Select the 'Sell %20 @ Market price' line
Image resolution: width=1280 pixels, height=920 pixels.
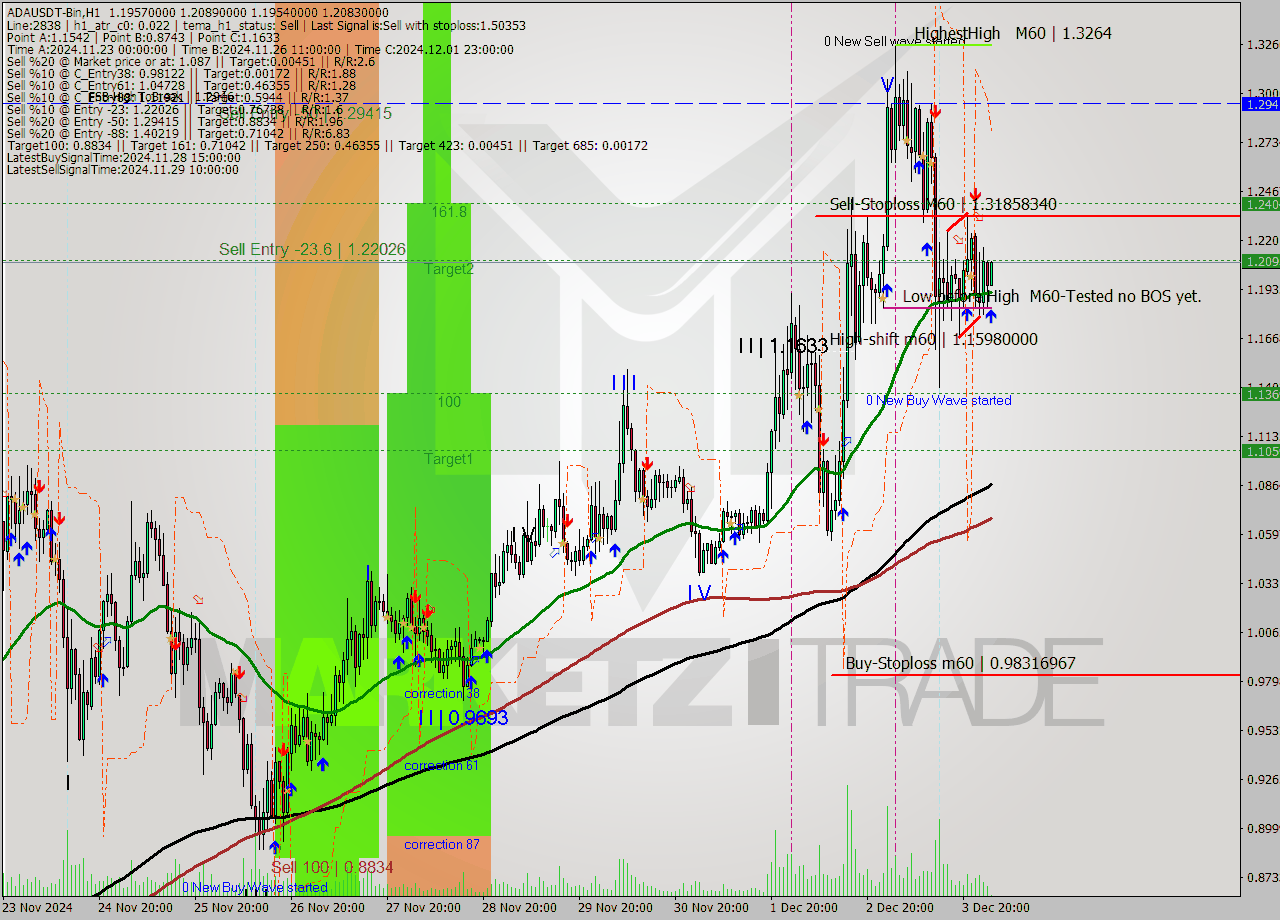190,62
